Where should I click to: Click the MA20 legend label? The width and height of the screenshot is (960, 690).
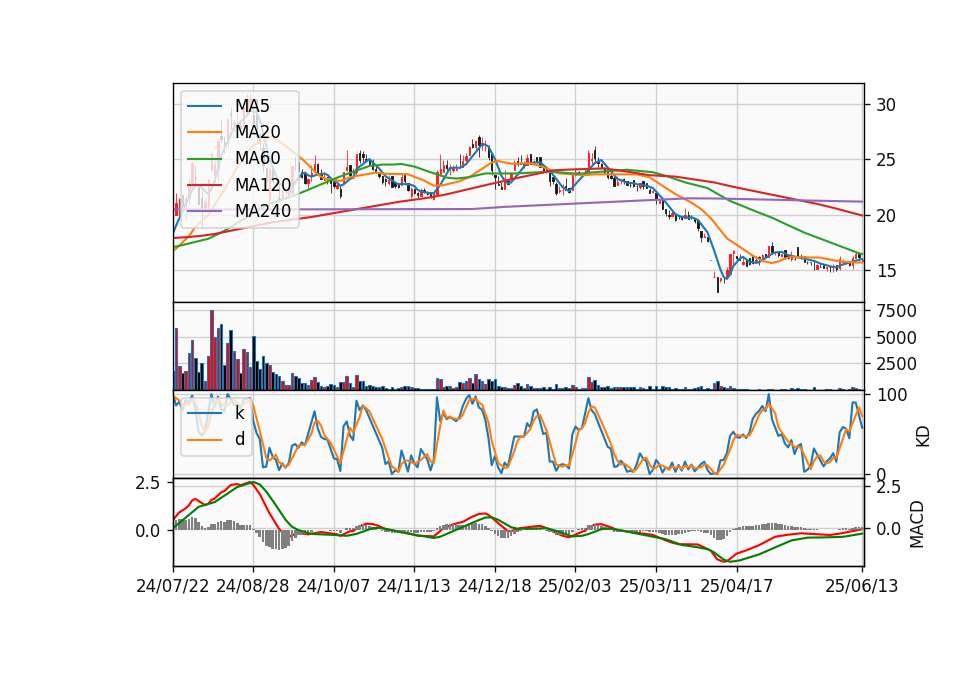tap(258, 132)
